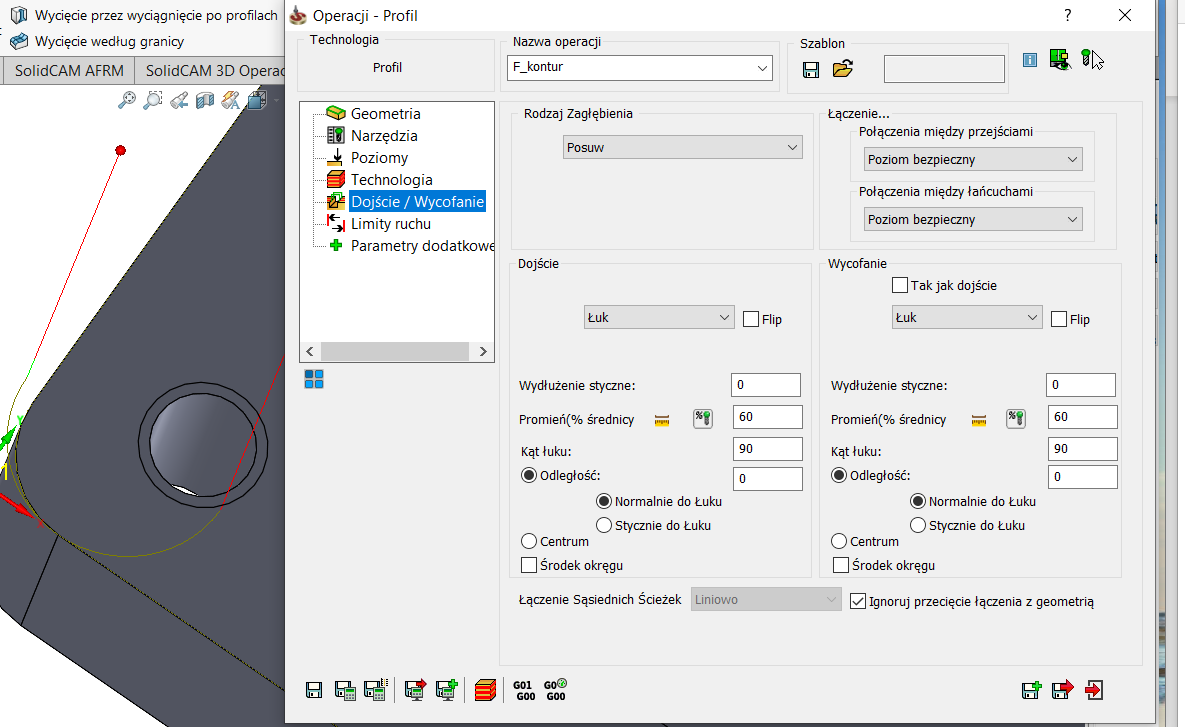This screenshot has height=727, width=1185.
Task: Select Centrum radio in Wycofanie section
Action: (839, 541)
